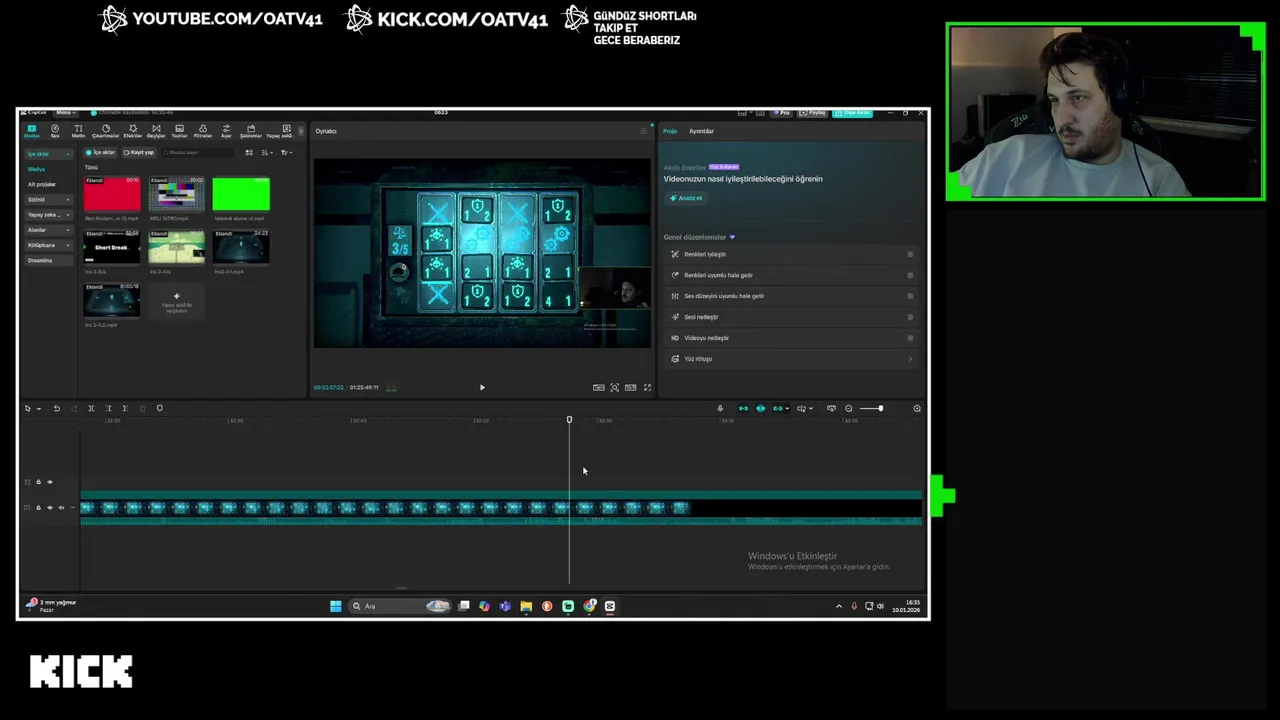Hide the upper track with eye icon

49,482
